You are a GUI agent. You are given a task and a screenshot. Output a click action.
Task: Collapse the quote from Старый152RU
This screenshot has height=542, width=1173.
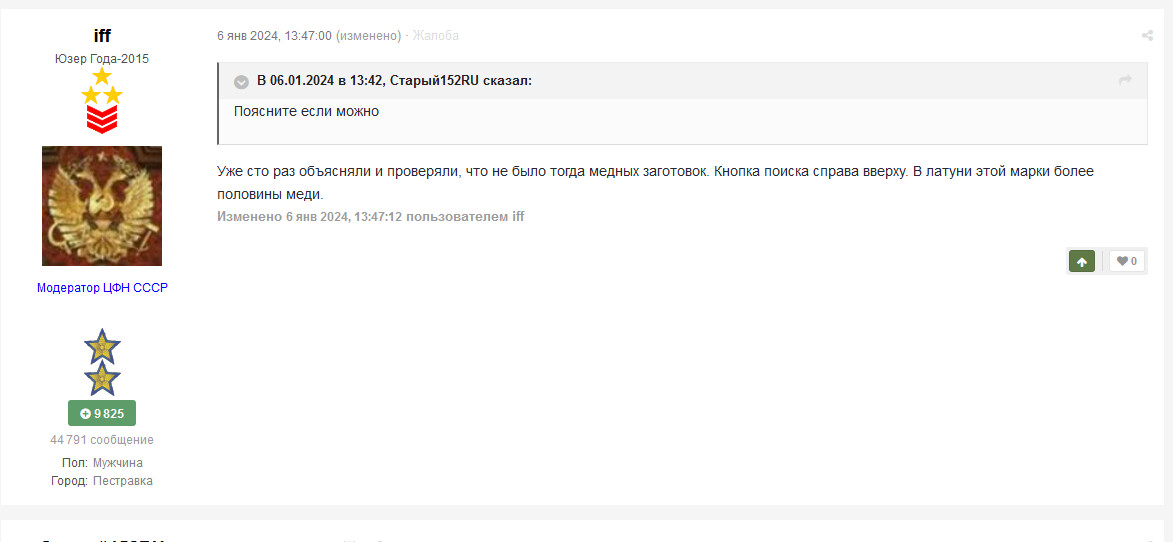coord(241,81)
